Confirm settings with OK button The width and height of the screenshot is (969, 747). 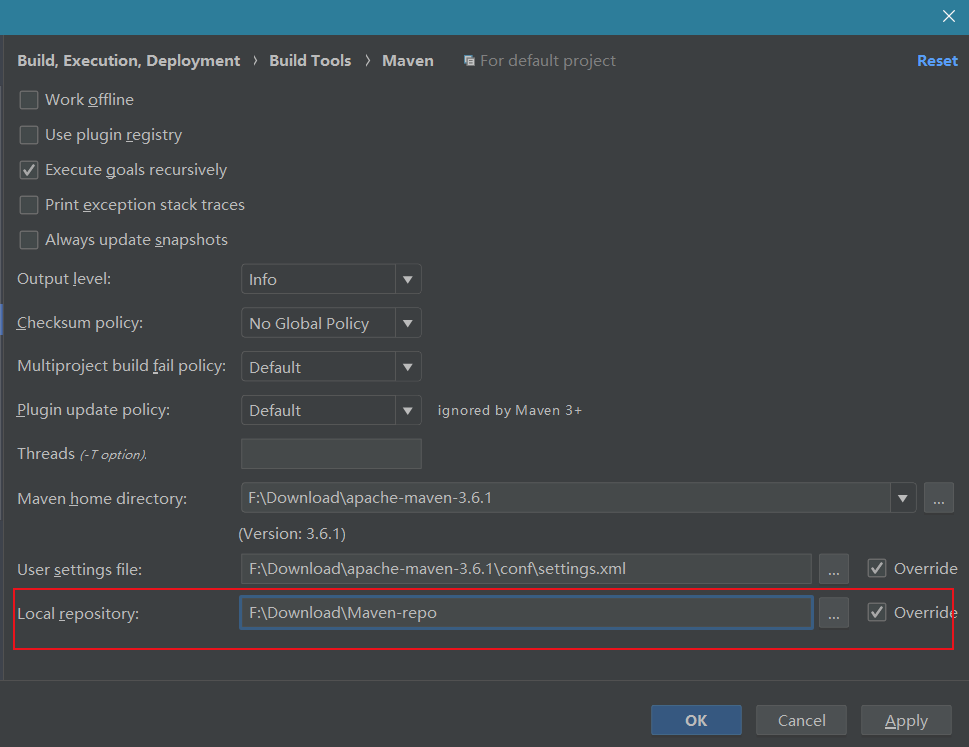696,720
